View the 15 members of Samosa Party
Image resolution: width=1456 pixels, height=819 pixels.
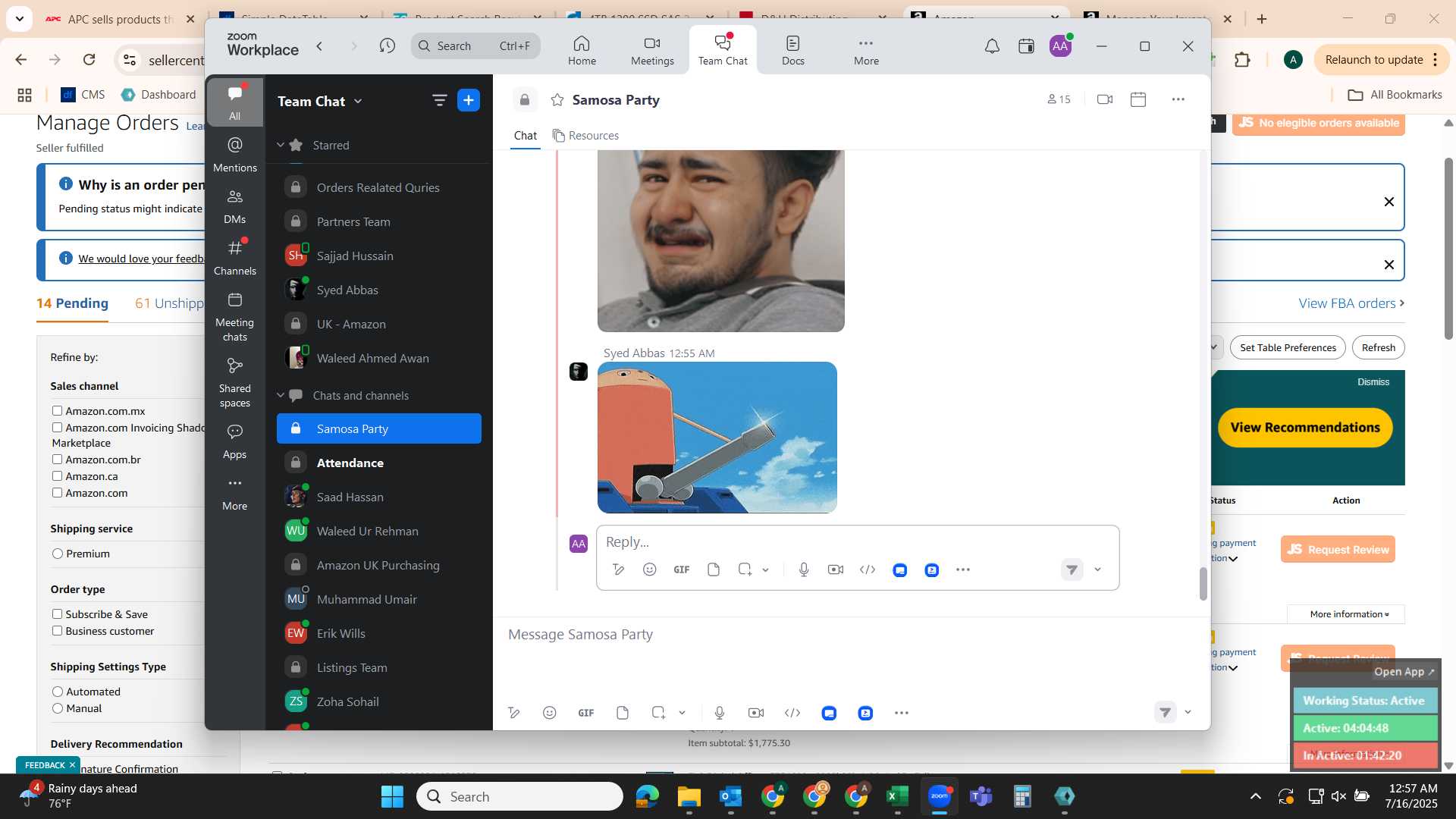tap(1059, 99)
